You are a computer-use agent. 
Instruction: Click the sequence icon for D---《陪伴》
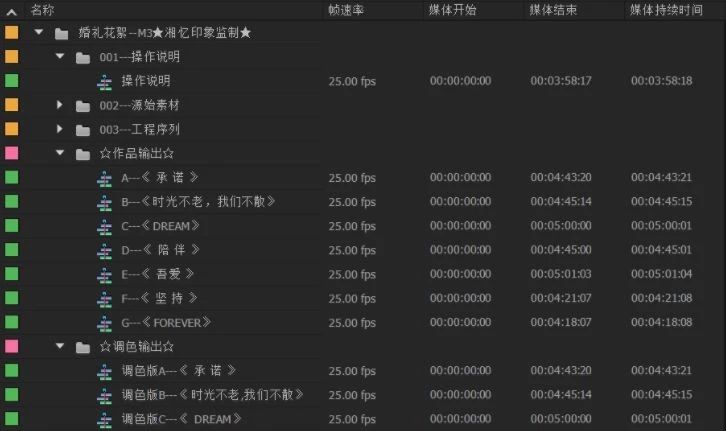tap(105, 250)
